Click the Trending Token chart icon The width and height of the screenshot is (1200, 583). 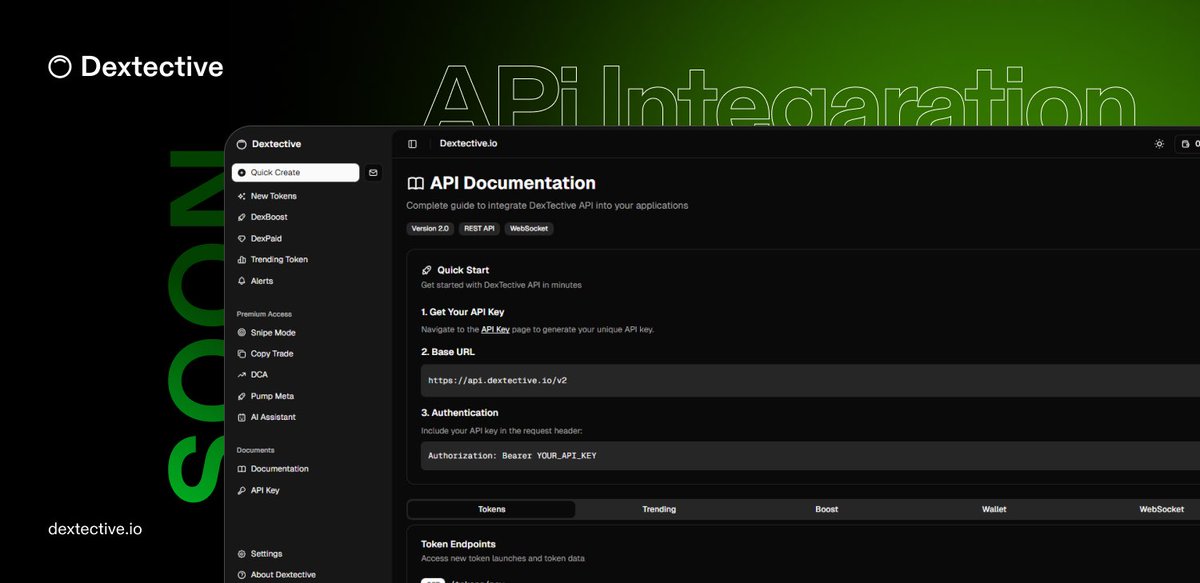pyautogui.click(x=241, y=260)
